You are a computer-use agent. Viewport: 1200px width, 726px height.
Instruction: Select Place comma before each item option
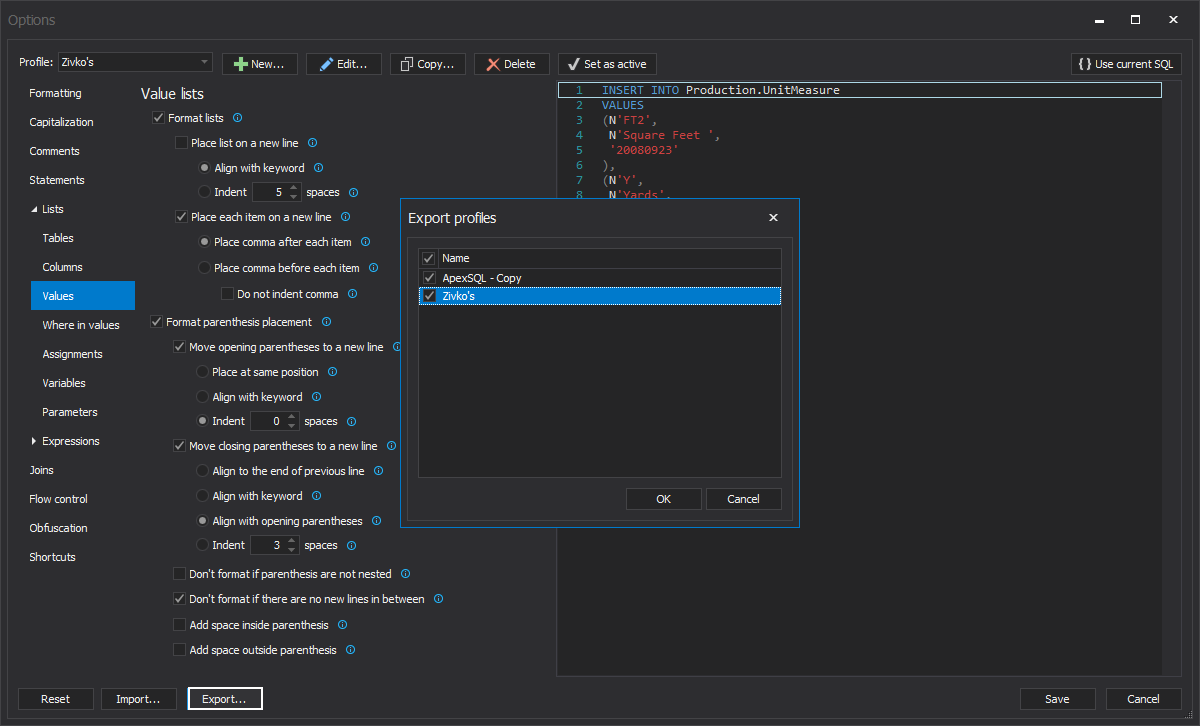(205, 268)
